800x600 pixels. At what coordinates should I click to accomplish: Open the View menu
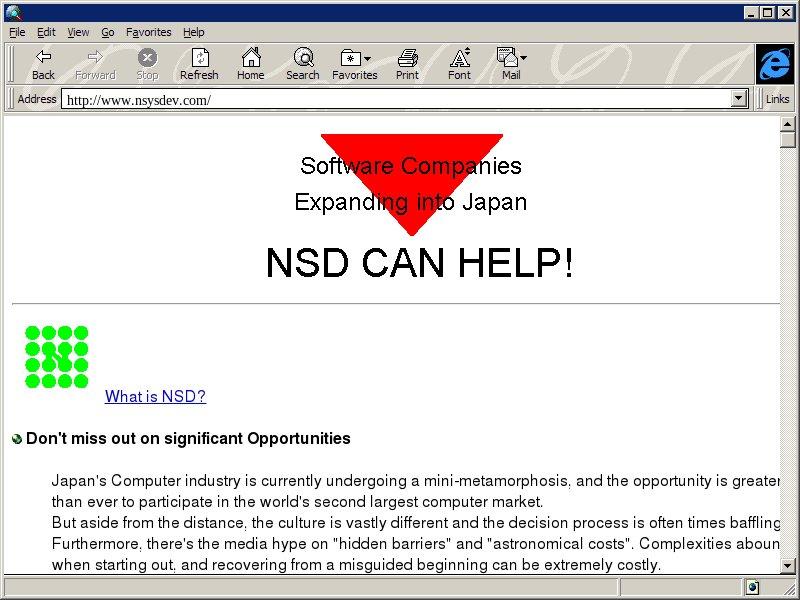pyautogui.click(x=78, y=32)
